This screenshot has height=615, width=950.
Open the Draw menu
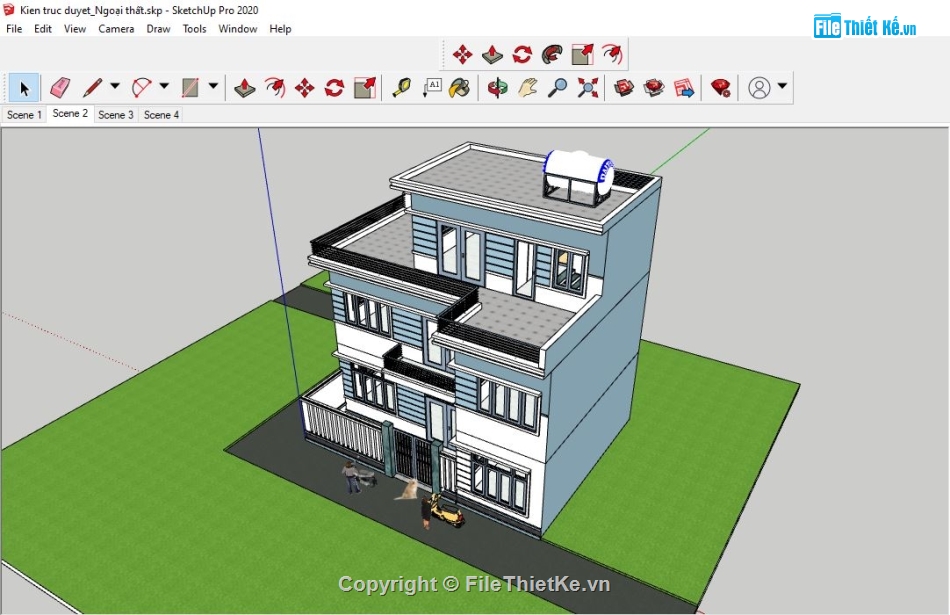(x=158, y=28)
